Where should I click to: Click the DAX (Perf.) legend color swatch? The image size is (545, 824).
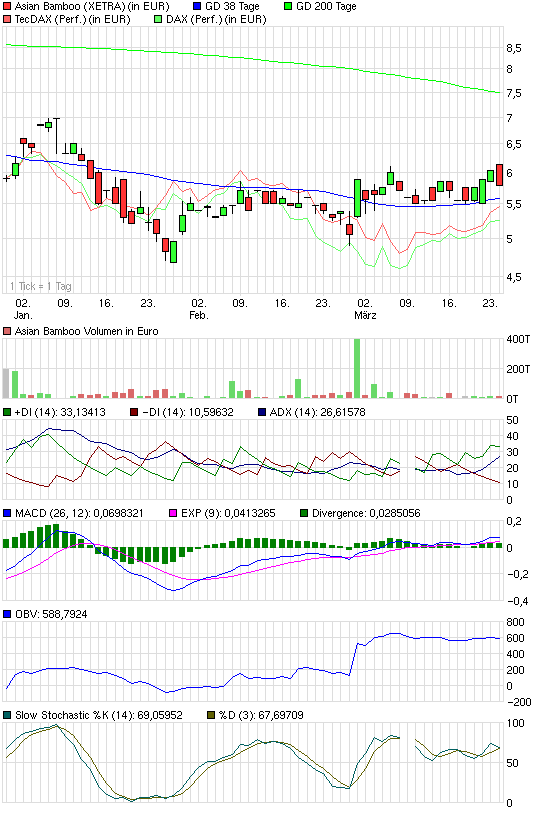click(x=158, y=19)
